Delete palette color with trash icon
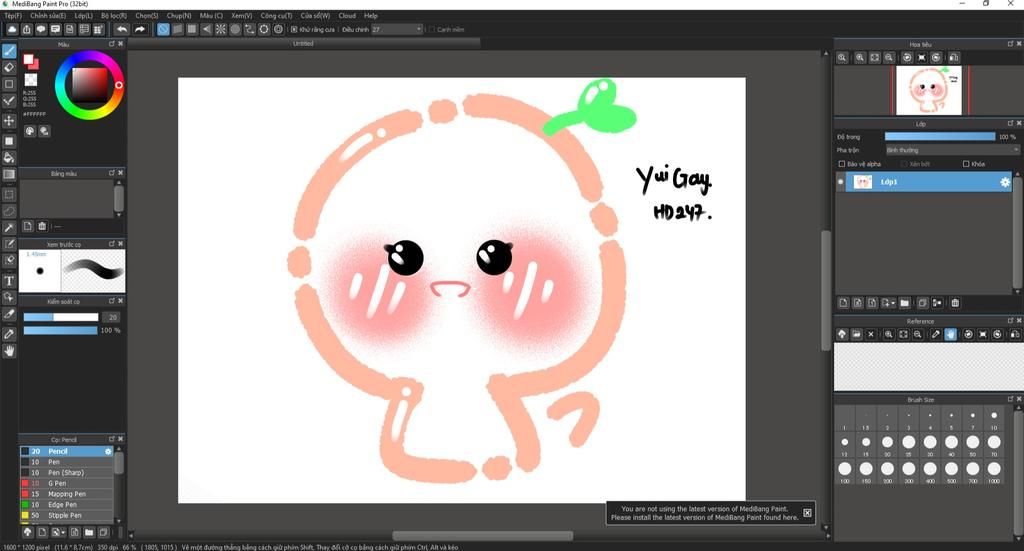This screenshot has height=551, width=1024. (42, 226)
